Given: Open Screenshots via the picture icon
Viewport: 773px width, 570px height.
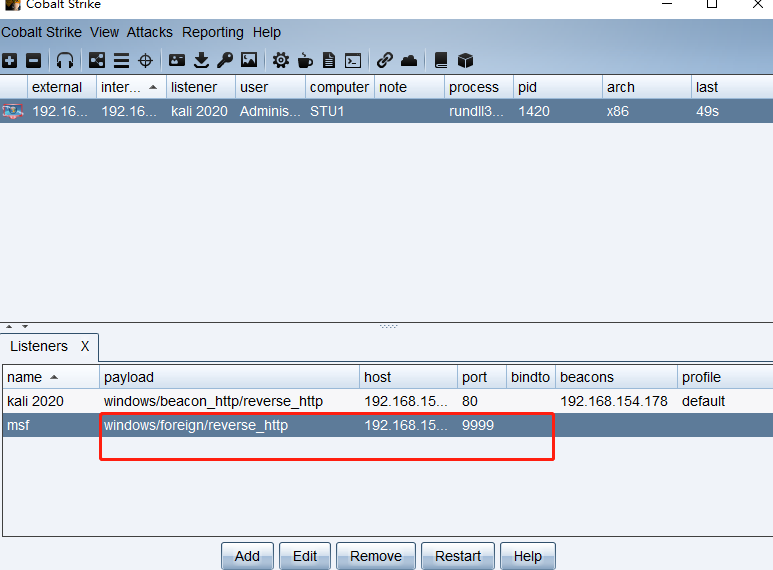Looking at the screenshot, I should [x=249, y=60].
